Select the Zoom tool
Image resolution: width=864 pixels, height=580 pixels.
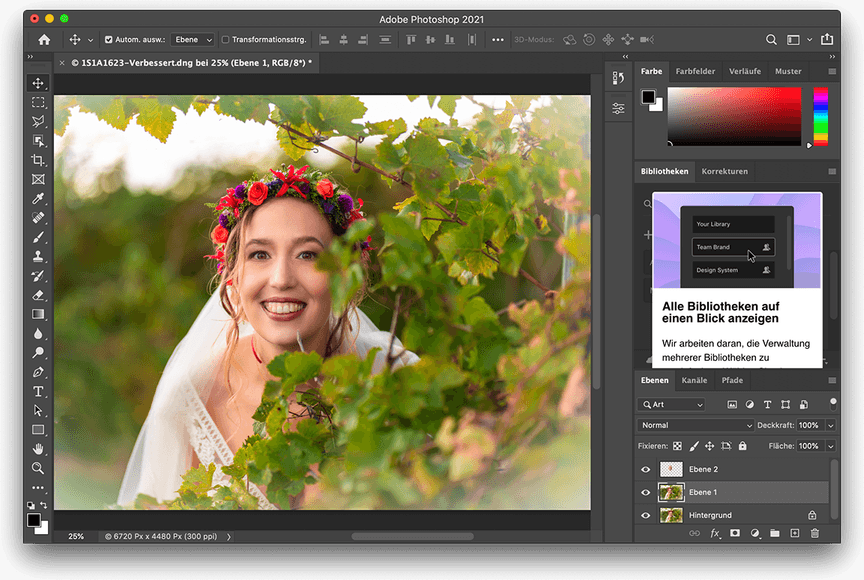(x=38, y=469)
